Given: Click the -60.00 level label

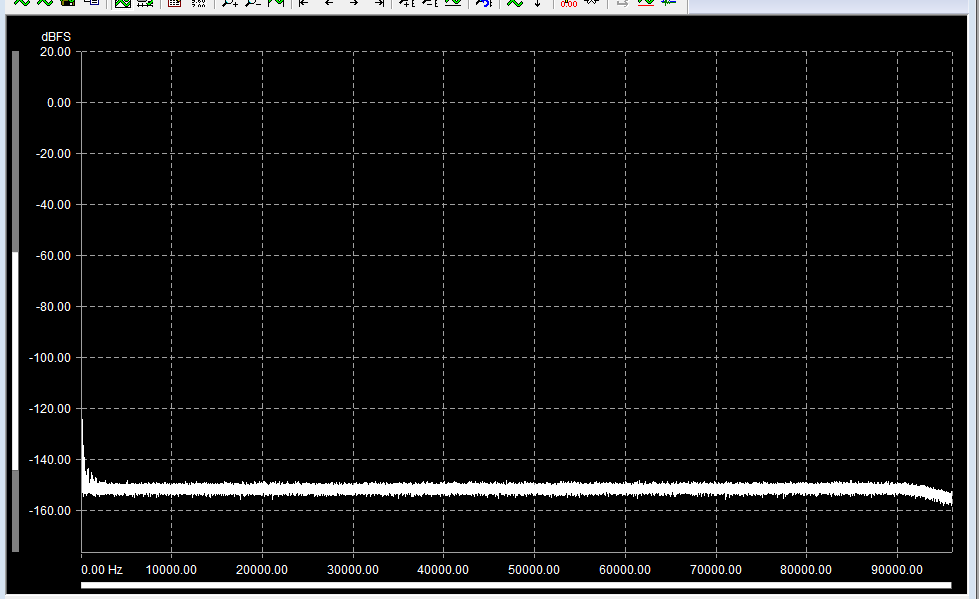Looking at the screenshot, I should coord(54,255).
